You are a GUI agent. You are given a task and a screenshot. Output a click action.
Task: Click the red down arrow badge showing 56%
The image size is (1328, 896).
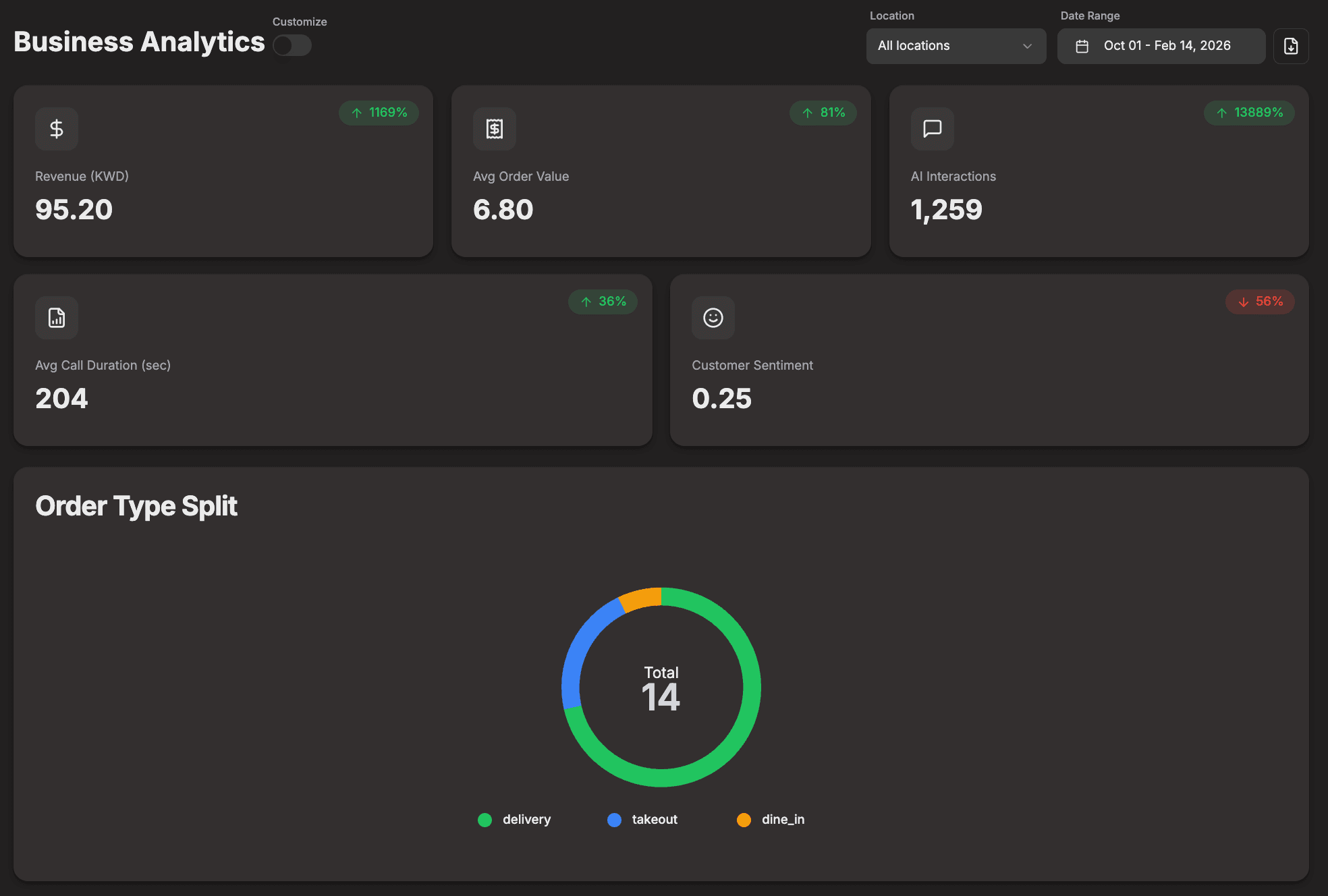(x=1260, y=302)
